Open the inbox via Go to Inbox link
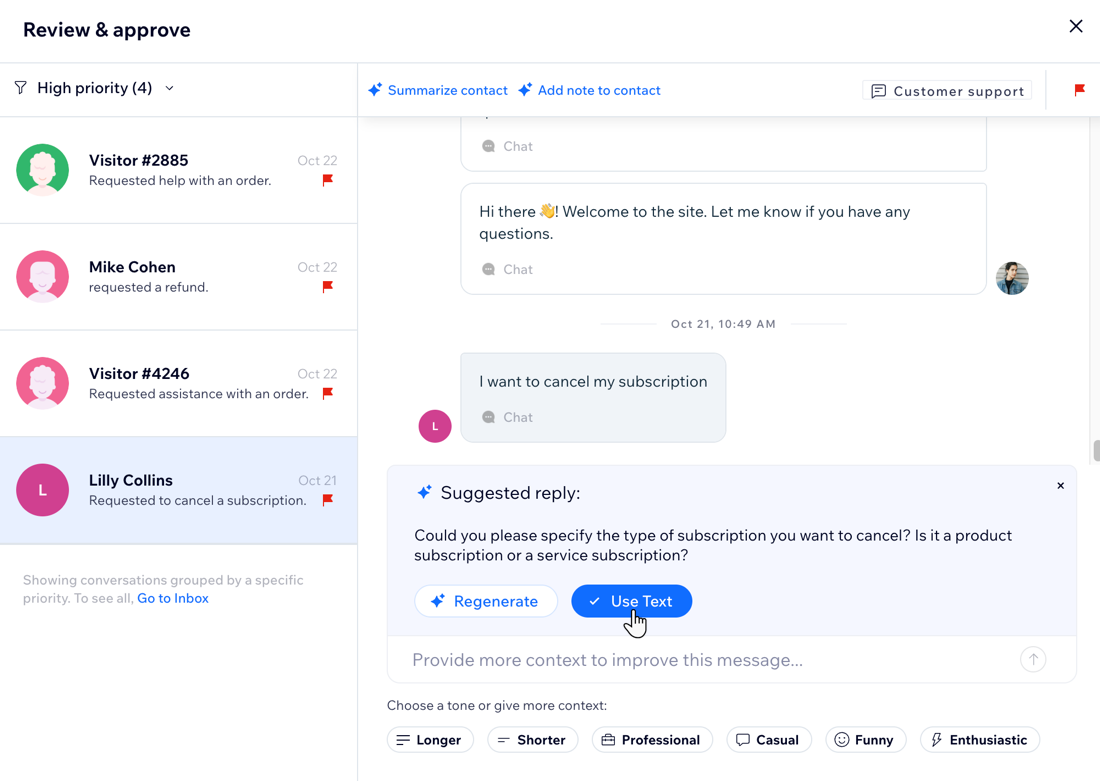Screen dimensions: 1100x781 tap(172, 598)
